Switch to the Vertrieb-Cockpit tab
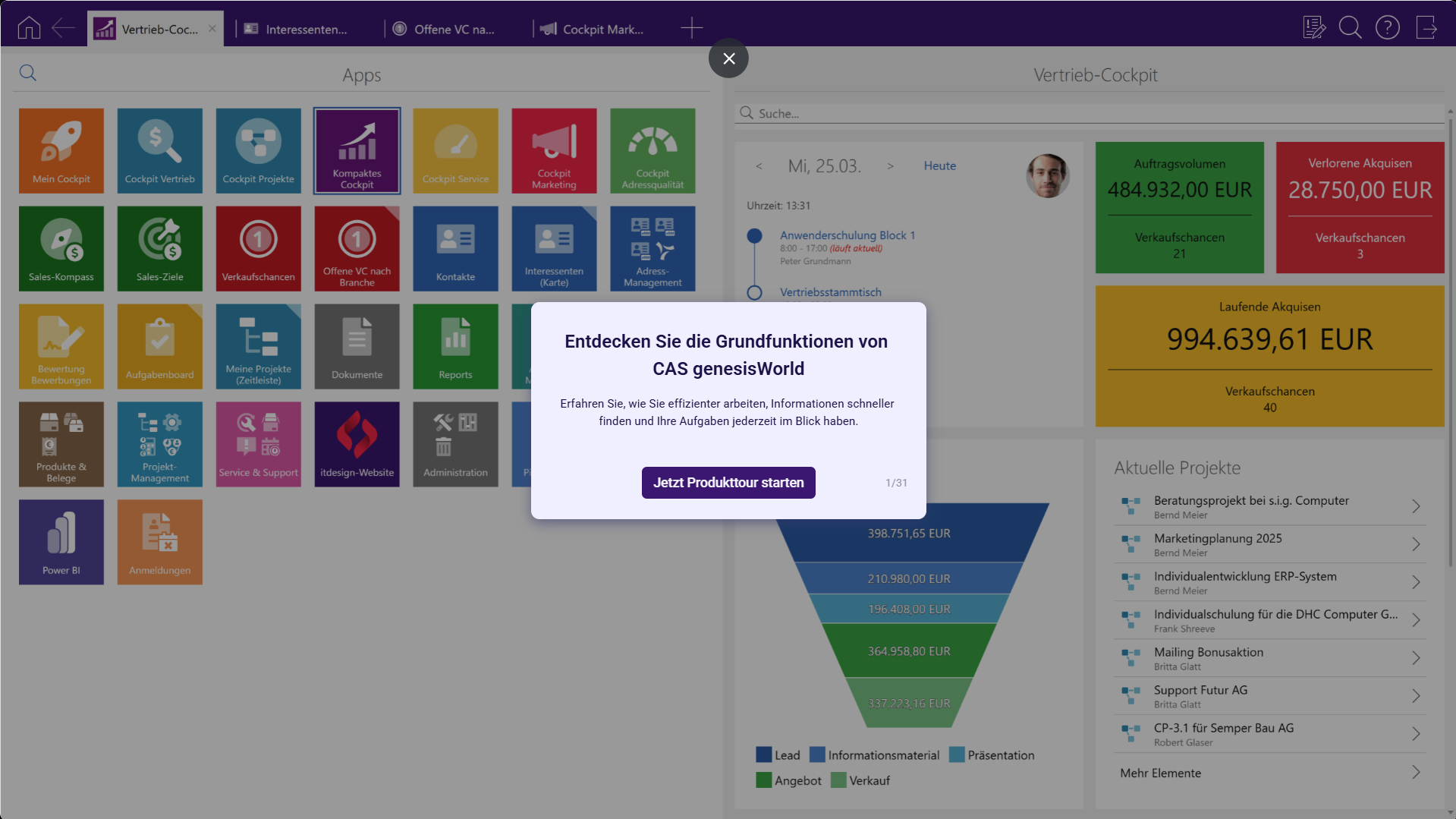The height and width of the screenshot is (819, 1456). tap(156, 29)
